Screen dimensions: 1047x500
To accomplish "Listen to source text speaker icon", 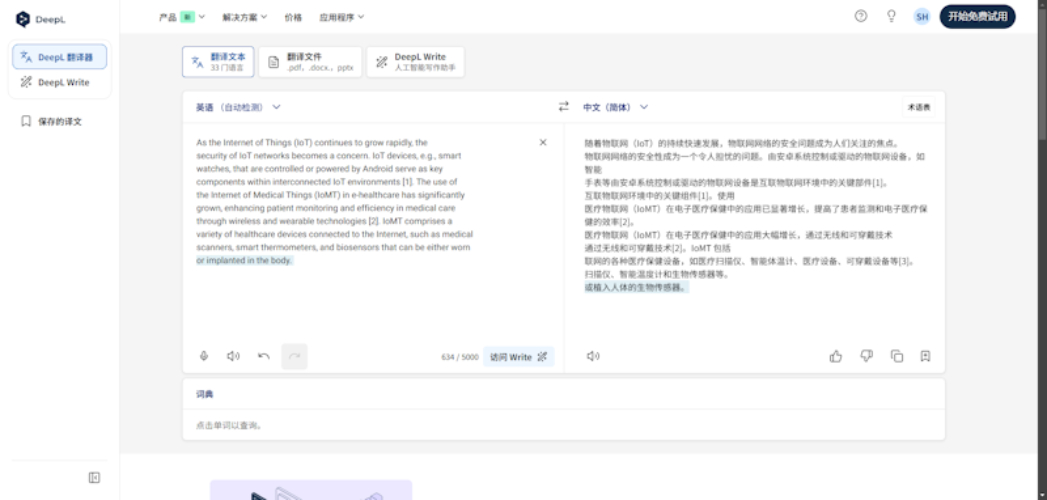I will point(233,356).
